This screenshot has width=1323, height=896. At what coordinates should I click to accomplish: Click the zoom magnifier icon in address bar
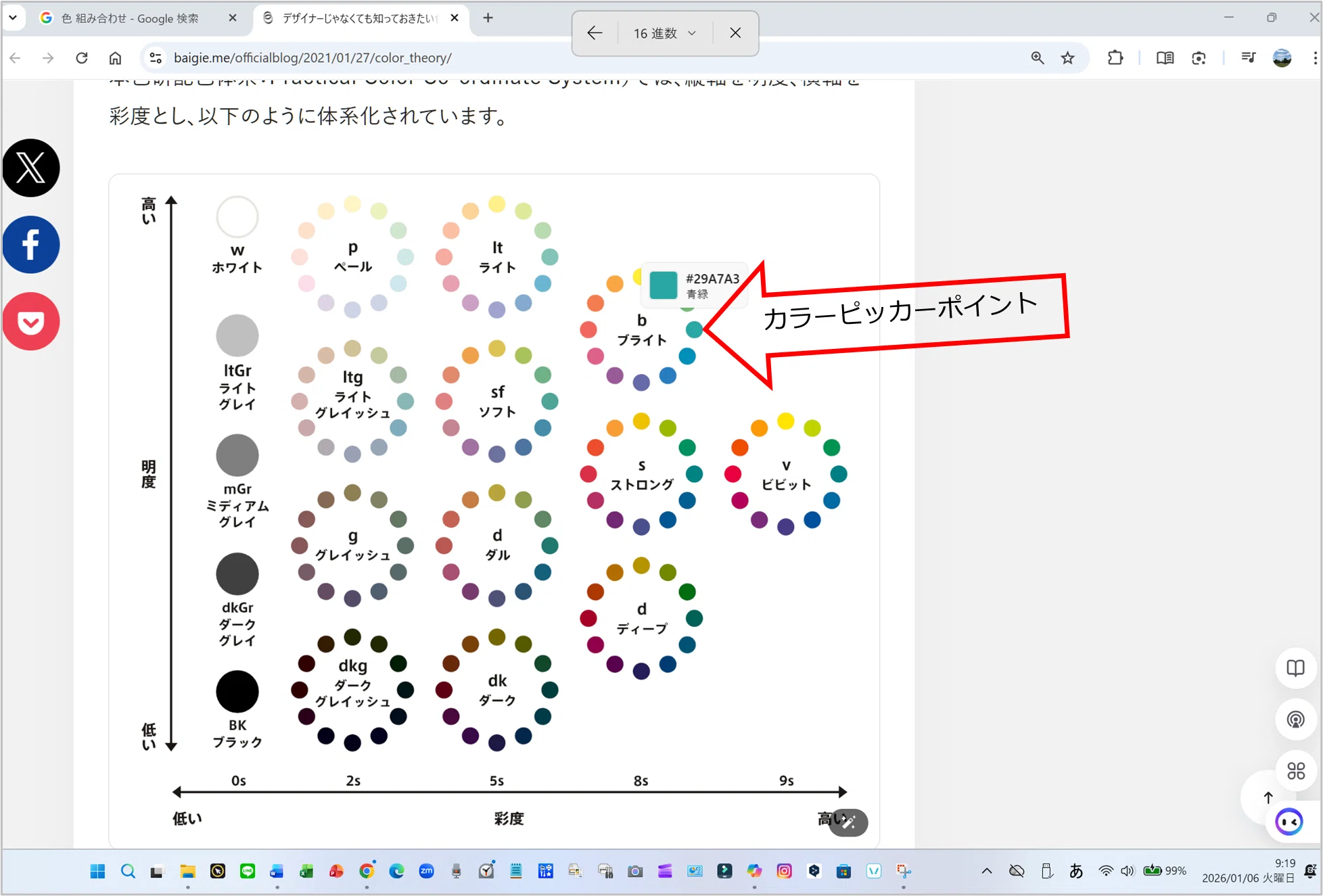1038,58
